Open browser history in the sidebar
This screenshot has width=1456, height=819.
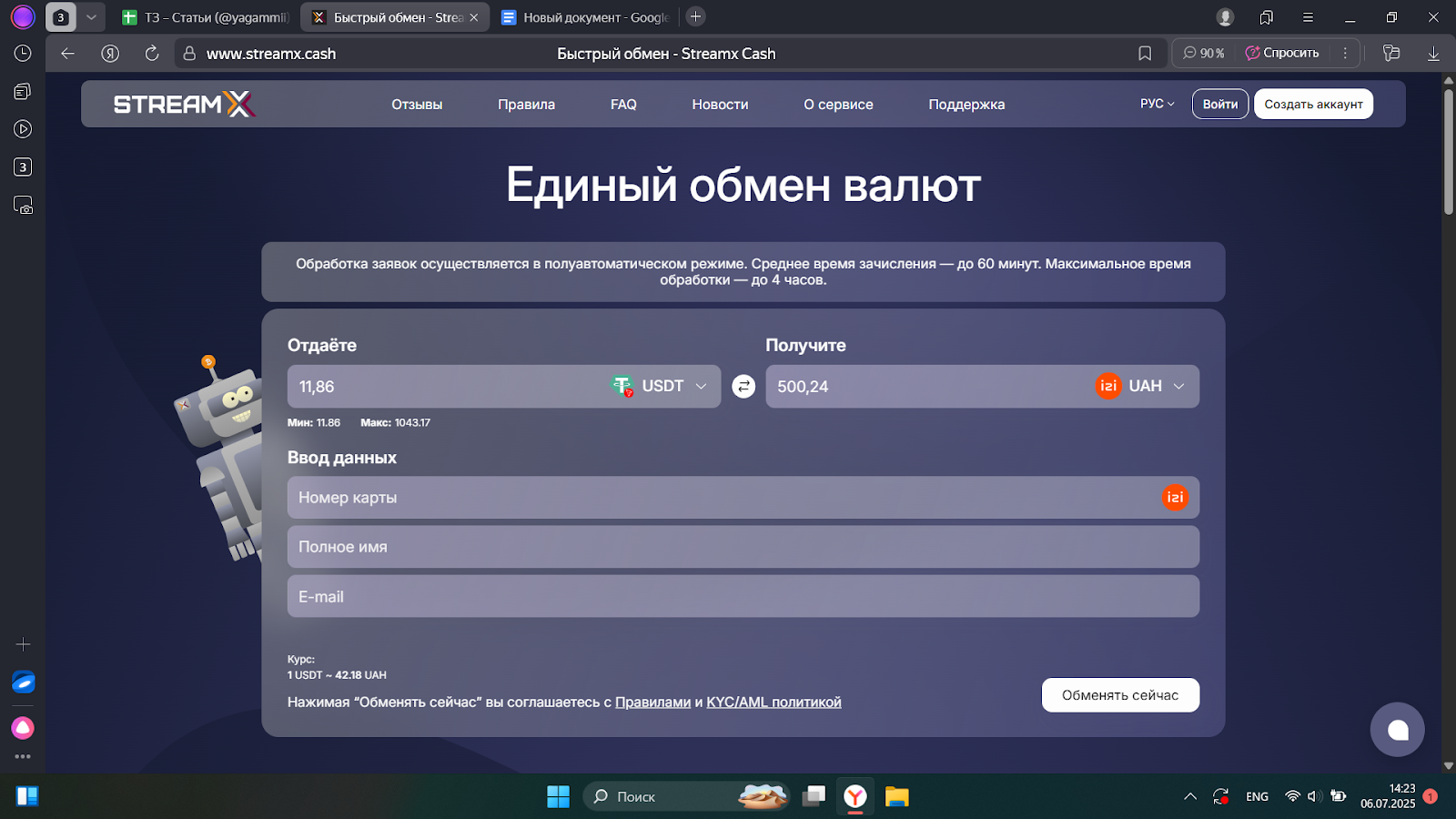click(x=23, y=54)
